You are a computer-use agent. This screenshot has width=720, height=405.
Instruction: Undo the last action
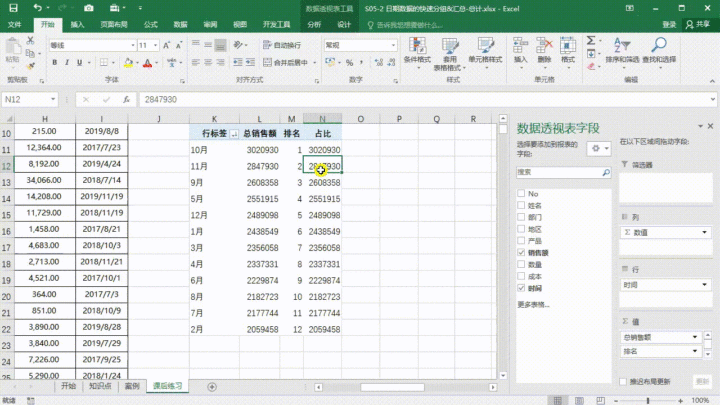(x=38, y=8)
